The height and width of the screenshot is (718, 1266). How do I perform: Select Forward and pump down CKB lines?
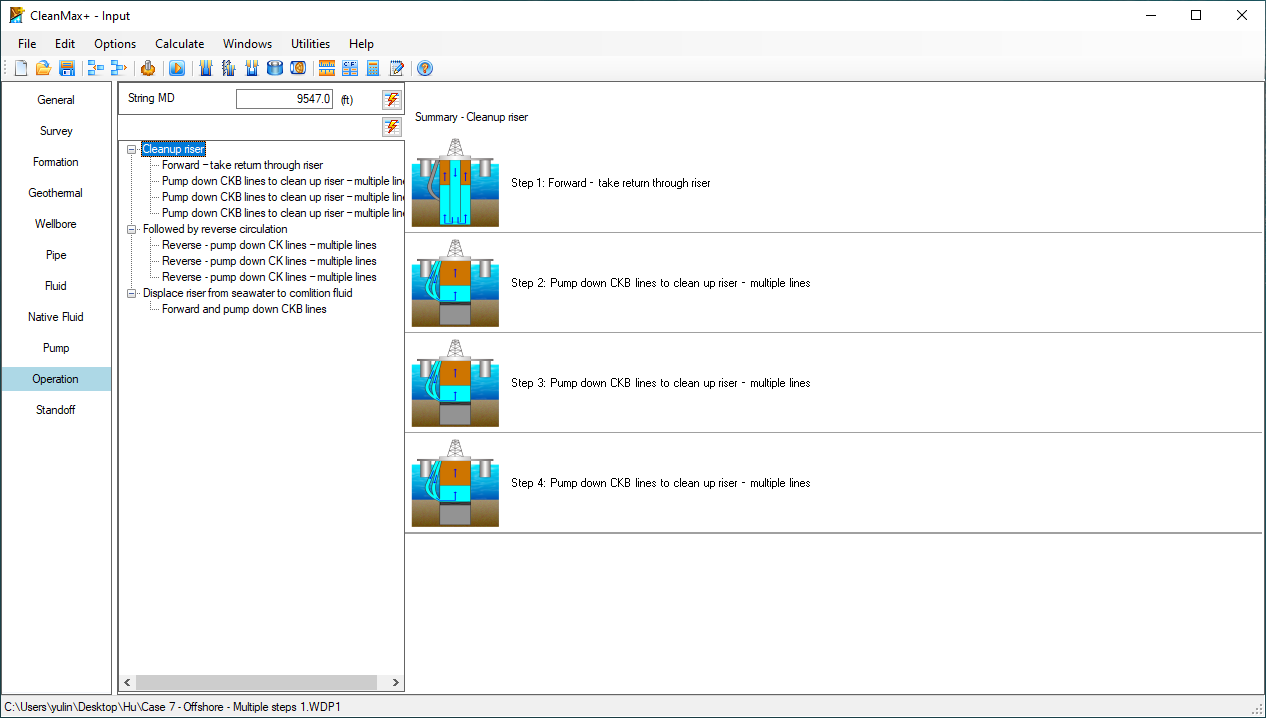(x=244, y=309)
